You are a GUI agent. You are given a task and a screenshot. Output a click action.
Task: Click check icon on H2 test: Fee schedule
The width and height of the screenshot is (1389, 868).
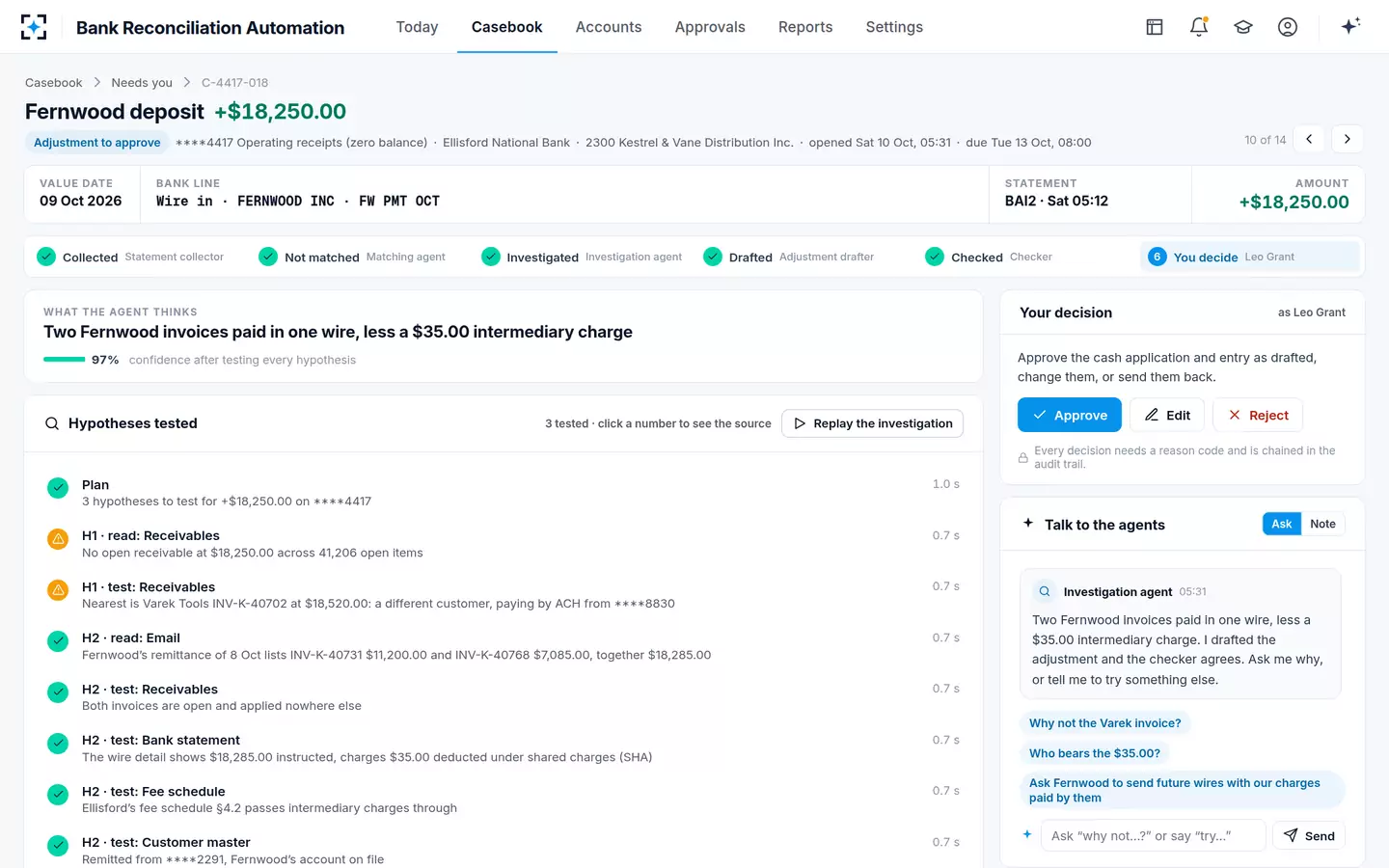[58, 795]
